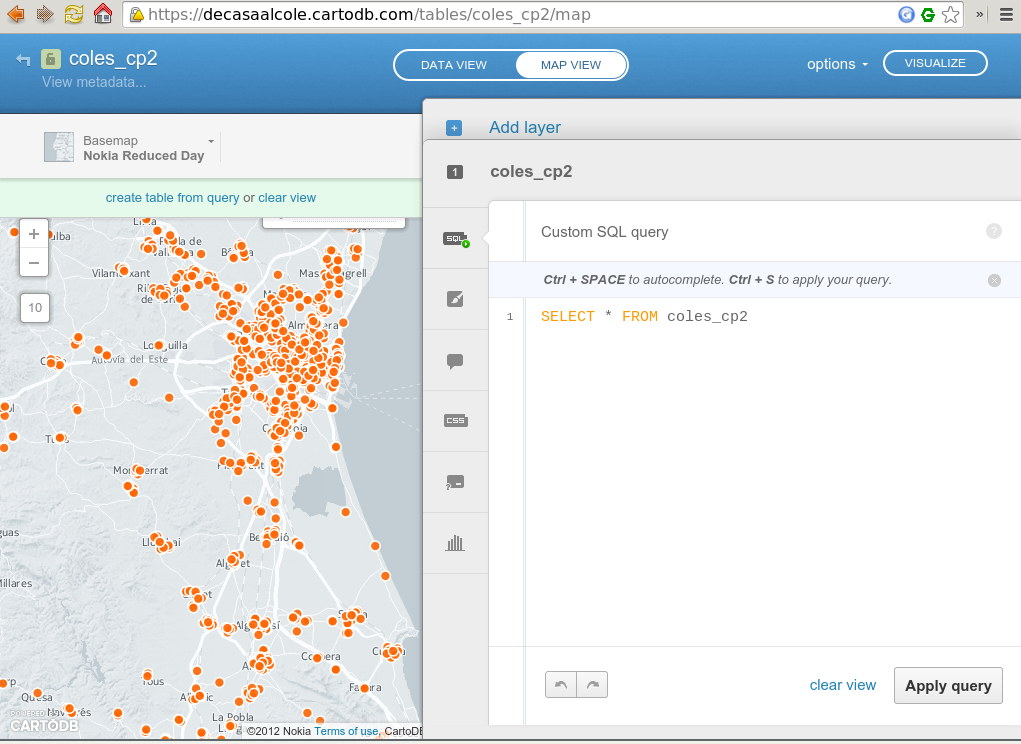The height and width of the screenshot is (744, 1021).
Task: Click the help question mark for SQL query
Action: 994,231
